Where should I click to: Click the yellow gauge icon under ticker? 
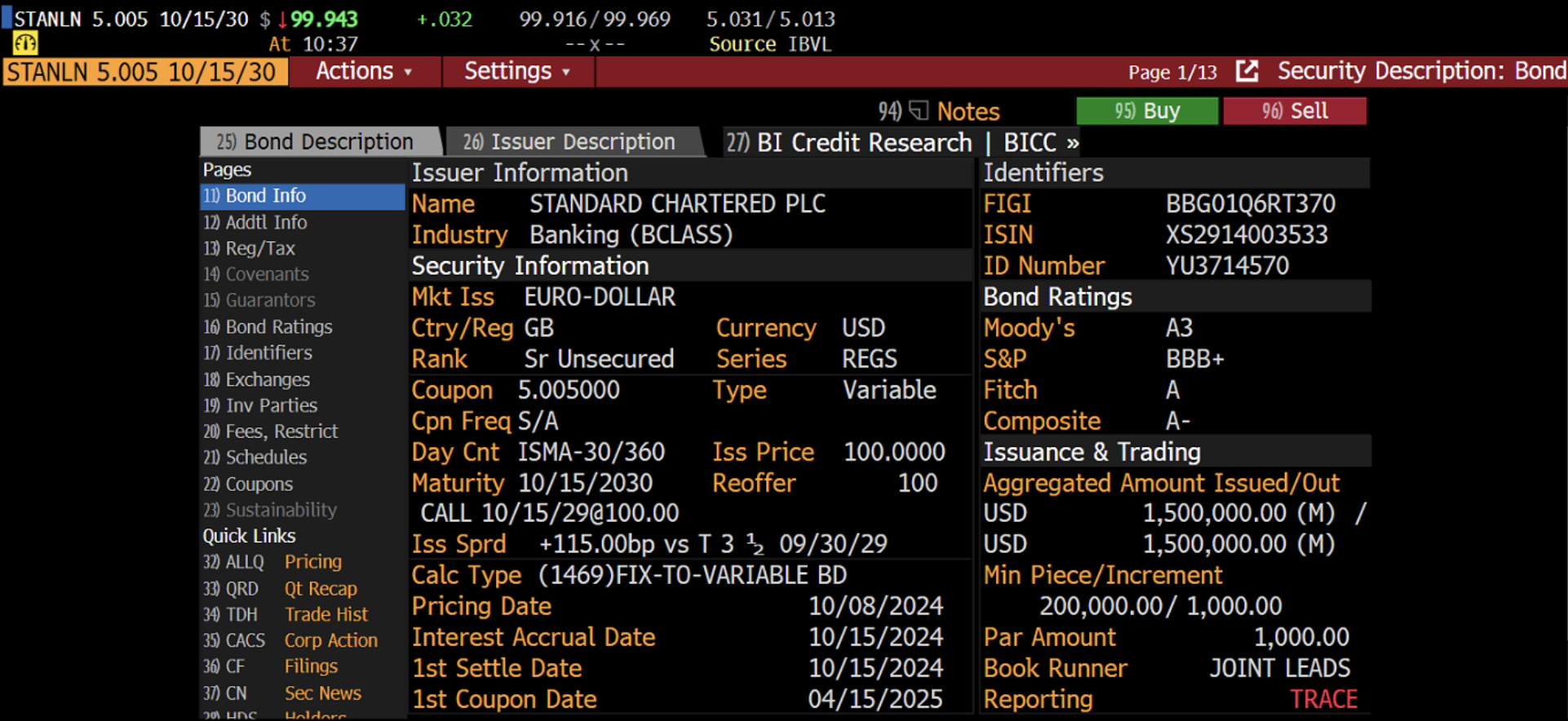pyautogui.click(x=25, y=43)
